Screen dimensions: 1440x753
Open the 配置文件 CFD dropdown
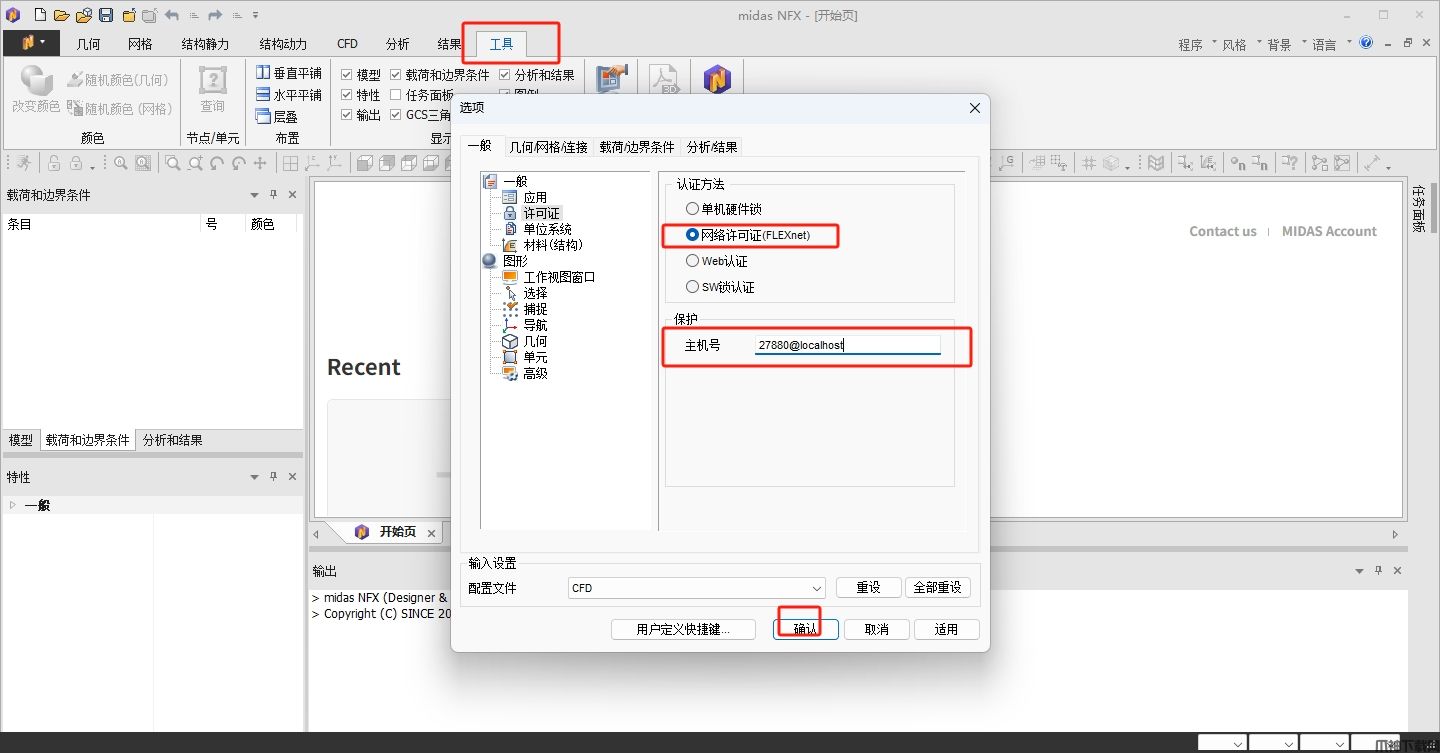tap(697, 588)
